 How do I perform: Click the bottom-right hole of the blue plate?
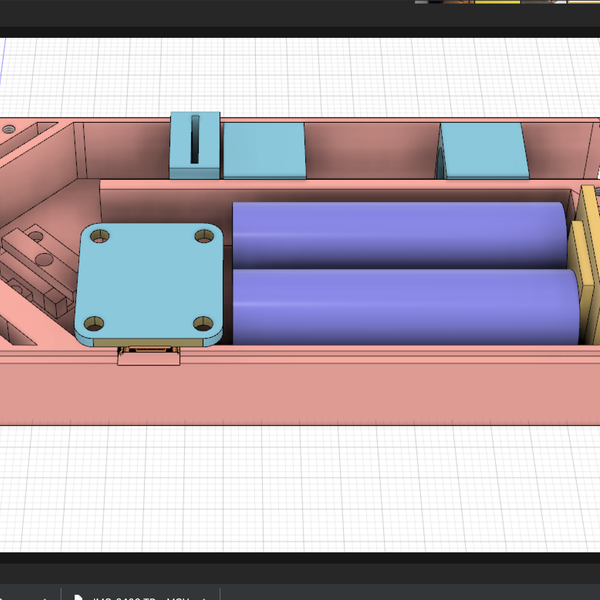[203, 324]
